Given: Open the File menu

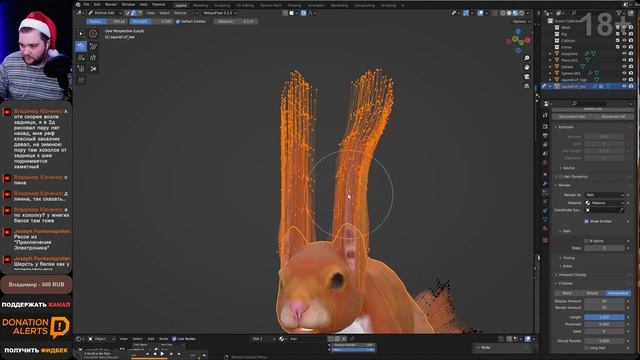Looking at the screenshot, I should coord(86,5).
